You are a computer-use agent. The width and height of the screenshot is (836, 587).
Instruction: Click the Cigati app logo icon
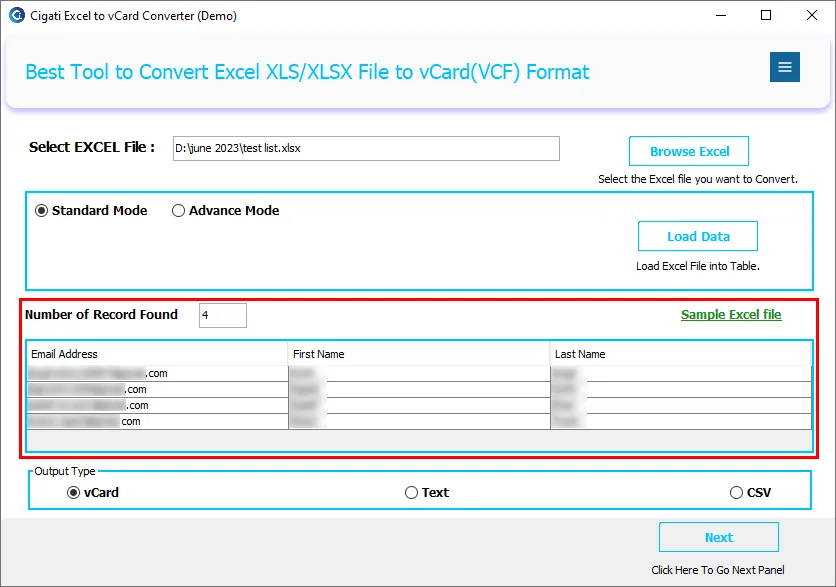click(17, 15)
